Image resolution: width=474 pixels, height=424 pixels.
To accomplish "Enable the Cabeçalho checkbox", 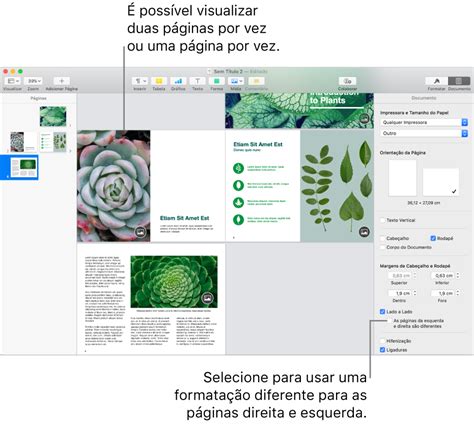I will tap(383, 238).
